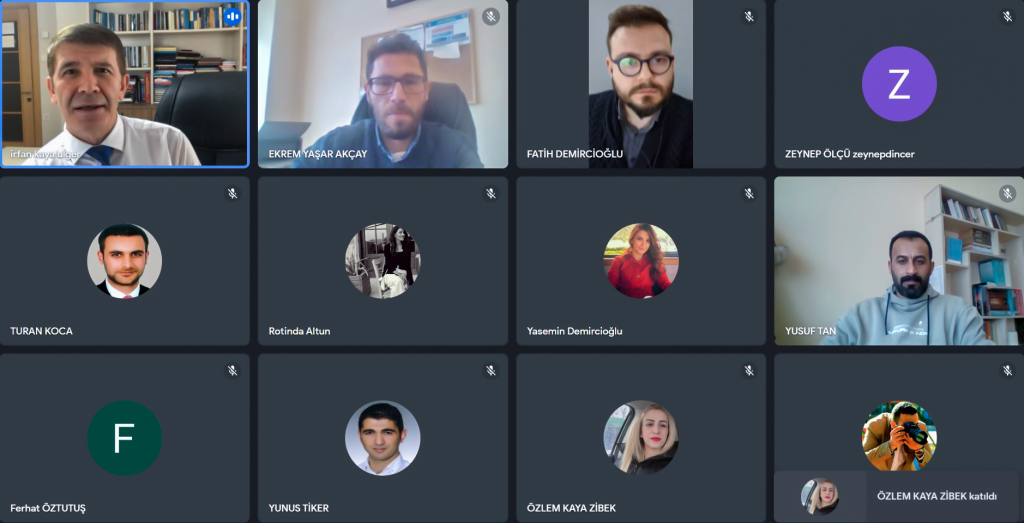Viewport: 1024px width, 523px height.
Task: Click the speaking indicator on irfan kaya ülger's tile
Action: (x=232, y=17)
